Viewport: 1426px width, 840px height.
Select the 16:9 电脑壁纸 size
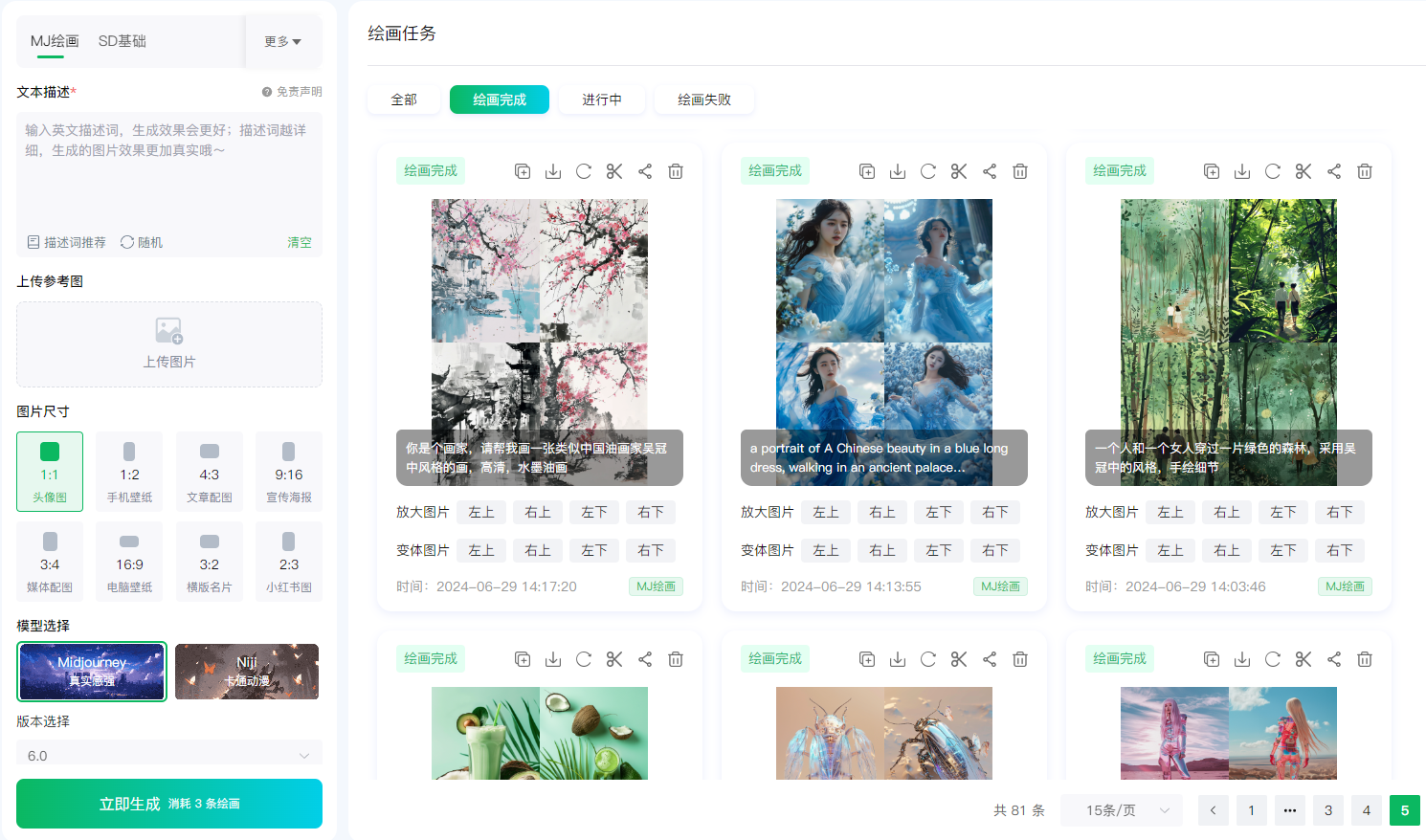129,562
